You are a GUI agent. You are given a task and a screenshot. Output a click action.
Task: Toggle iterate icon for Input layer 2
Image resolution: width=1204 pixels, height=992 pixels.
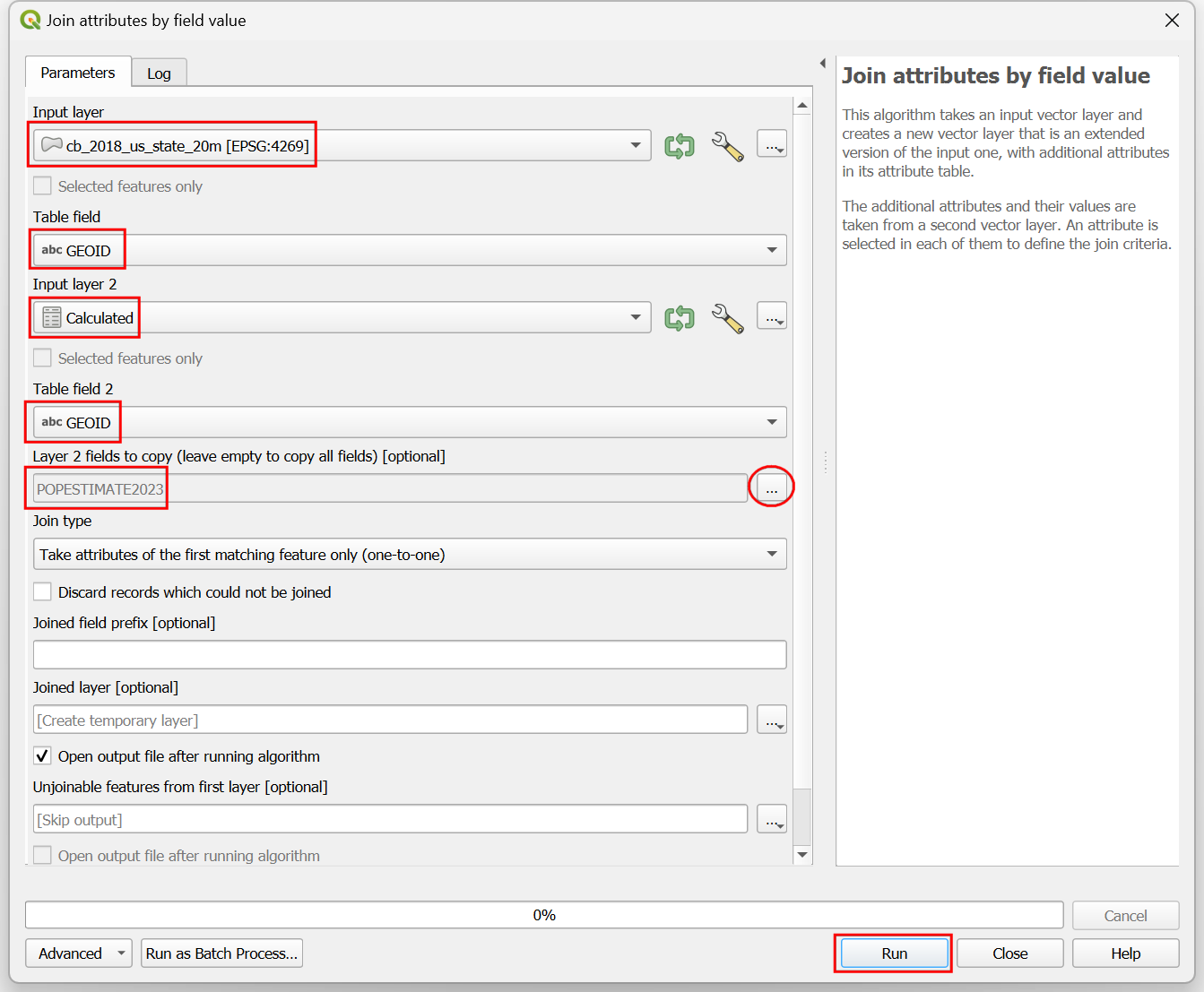(x=679, y=317)
